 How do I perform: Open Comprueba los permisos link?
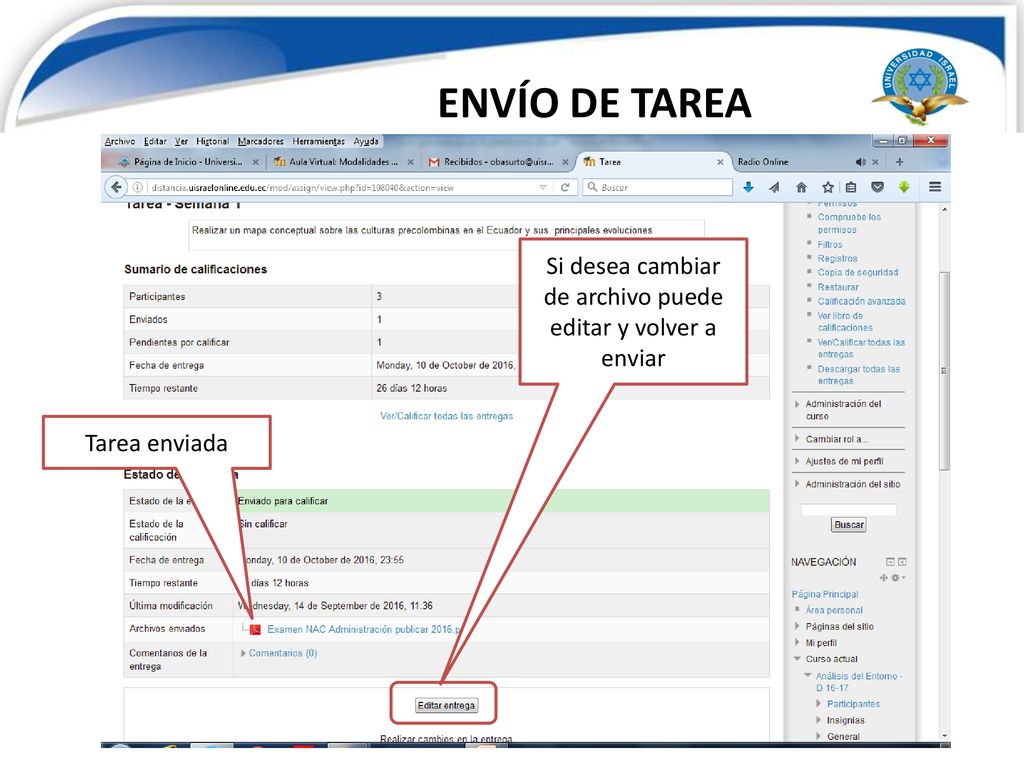coord(849,223)
